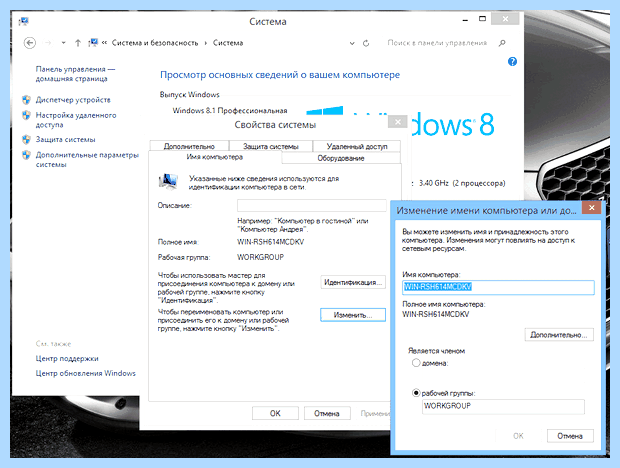Close the Свойства системы dialog

(x=398, y=122)
